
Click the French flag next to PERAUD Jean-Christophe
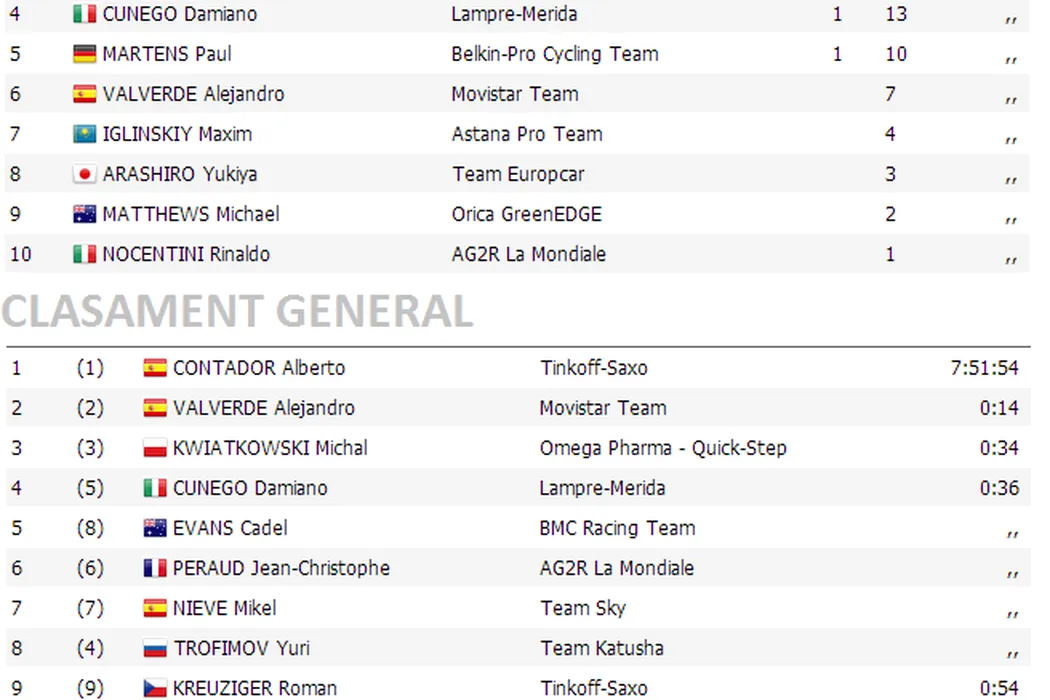[x=155, y=568]
